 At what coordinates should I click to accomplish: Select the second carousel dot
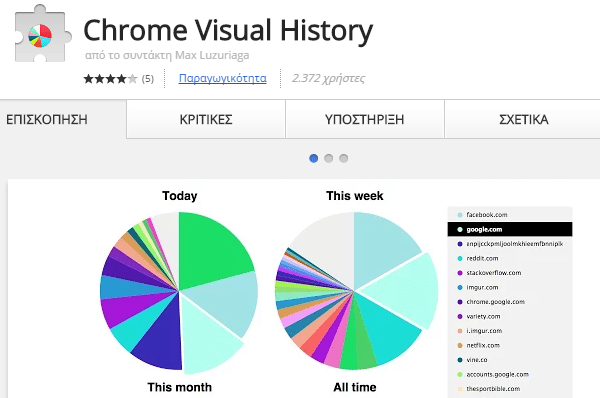(x=328, y=158)
